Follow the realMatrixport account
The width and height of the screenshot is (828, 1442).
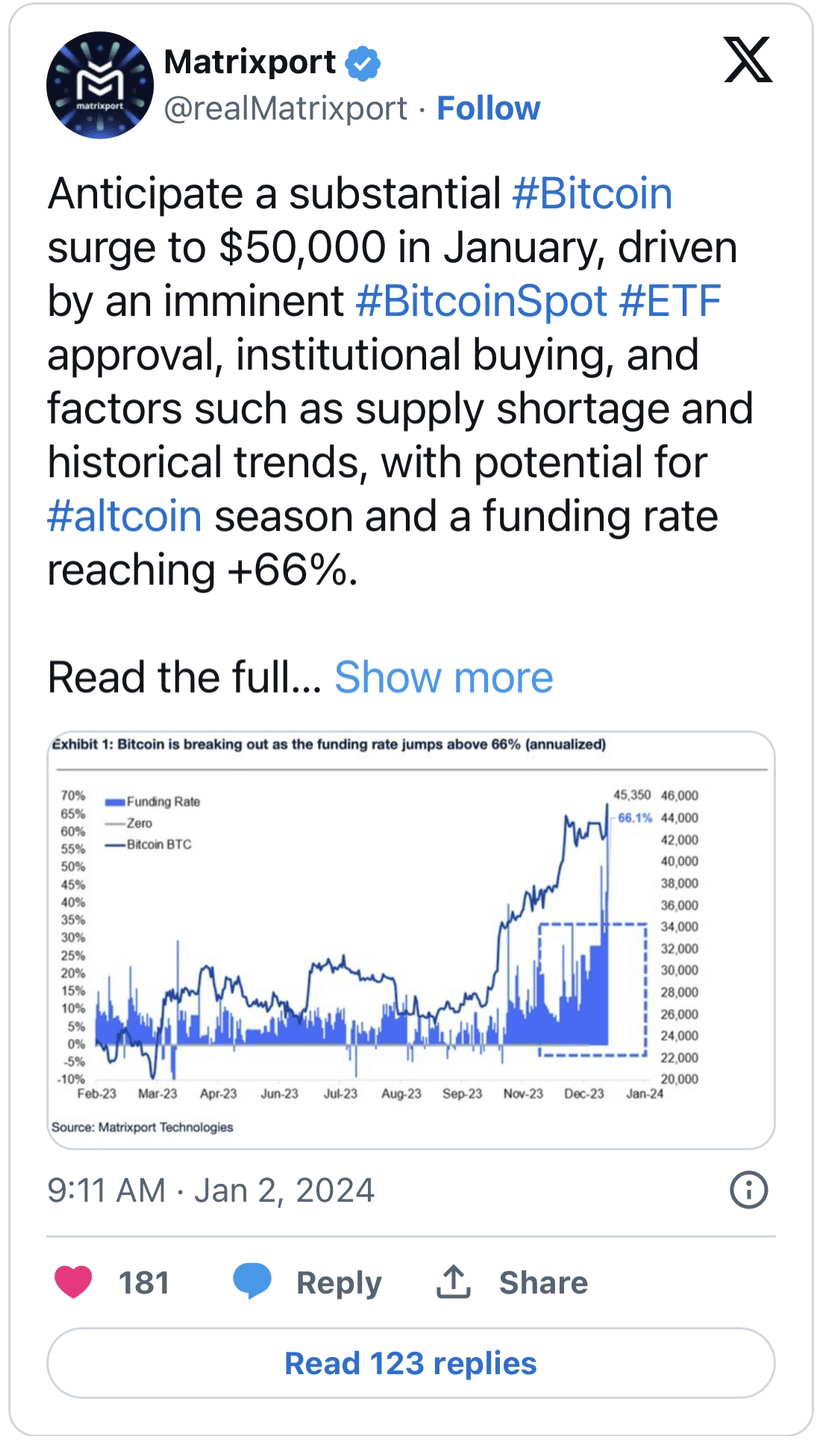488,108
